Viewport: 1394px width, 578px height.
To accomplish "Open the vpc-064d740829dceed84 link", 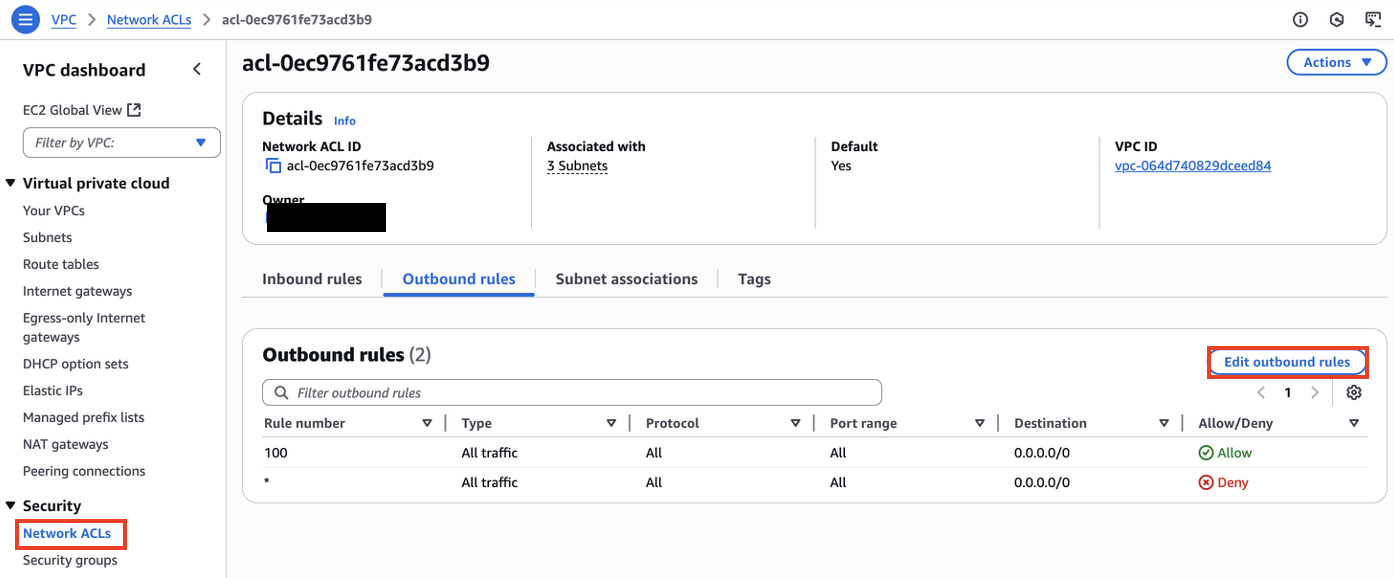I will 1192,166.
